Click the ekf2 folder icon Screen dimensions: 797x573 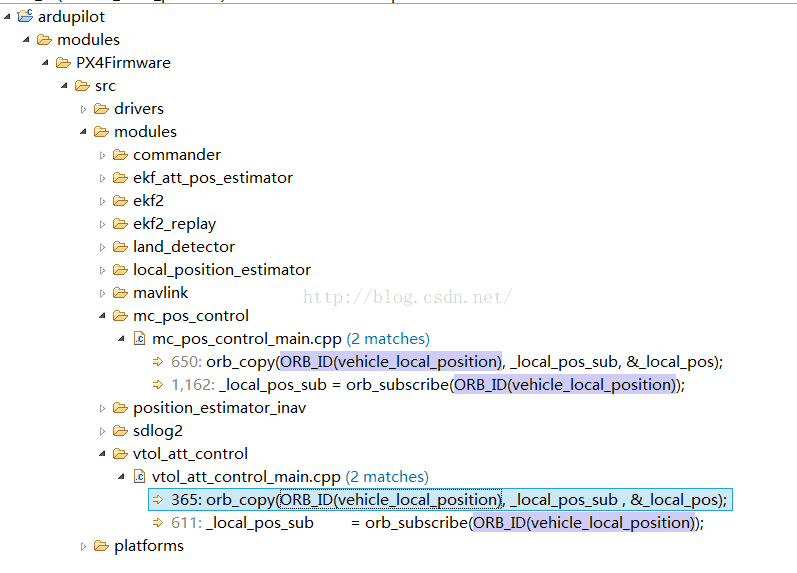pyautogui.click(x=120, y=201)
